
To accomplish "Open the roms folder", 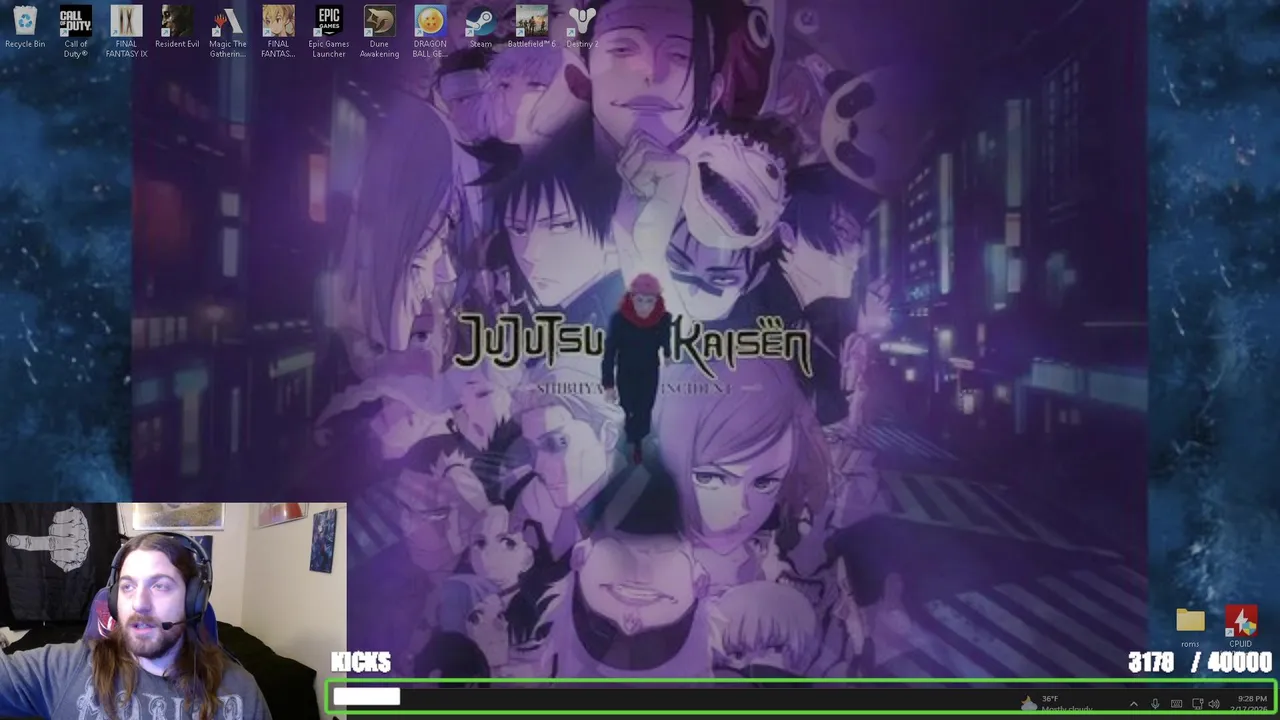I will (1190, 628).
